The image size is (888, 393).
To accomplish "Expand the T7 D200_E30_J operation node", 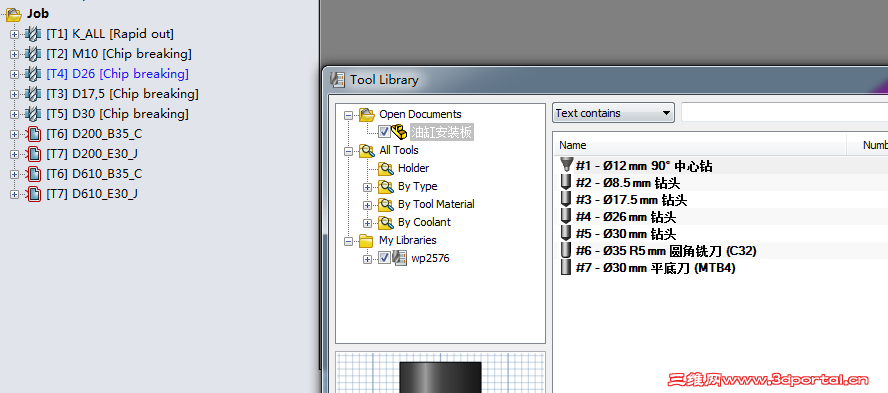I will click(x=14, y=154).
